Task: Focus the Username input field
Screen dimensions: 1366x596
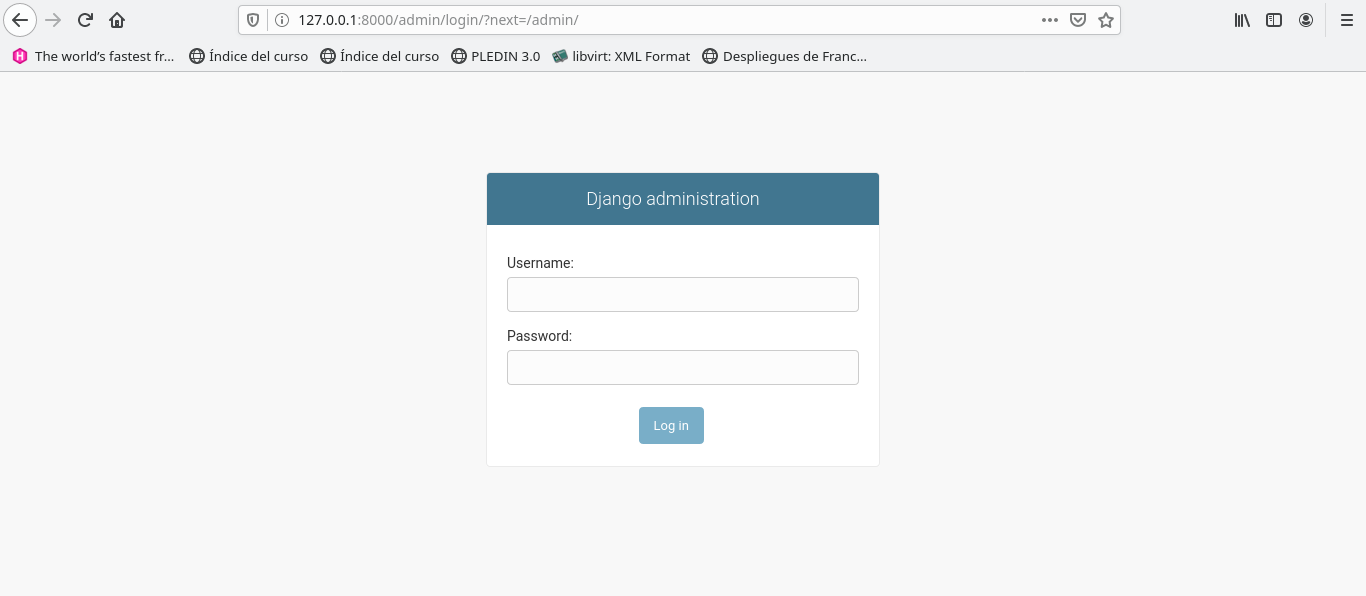Action: (x=683, y=294)
